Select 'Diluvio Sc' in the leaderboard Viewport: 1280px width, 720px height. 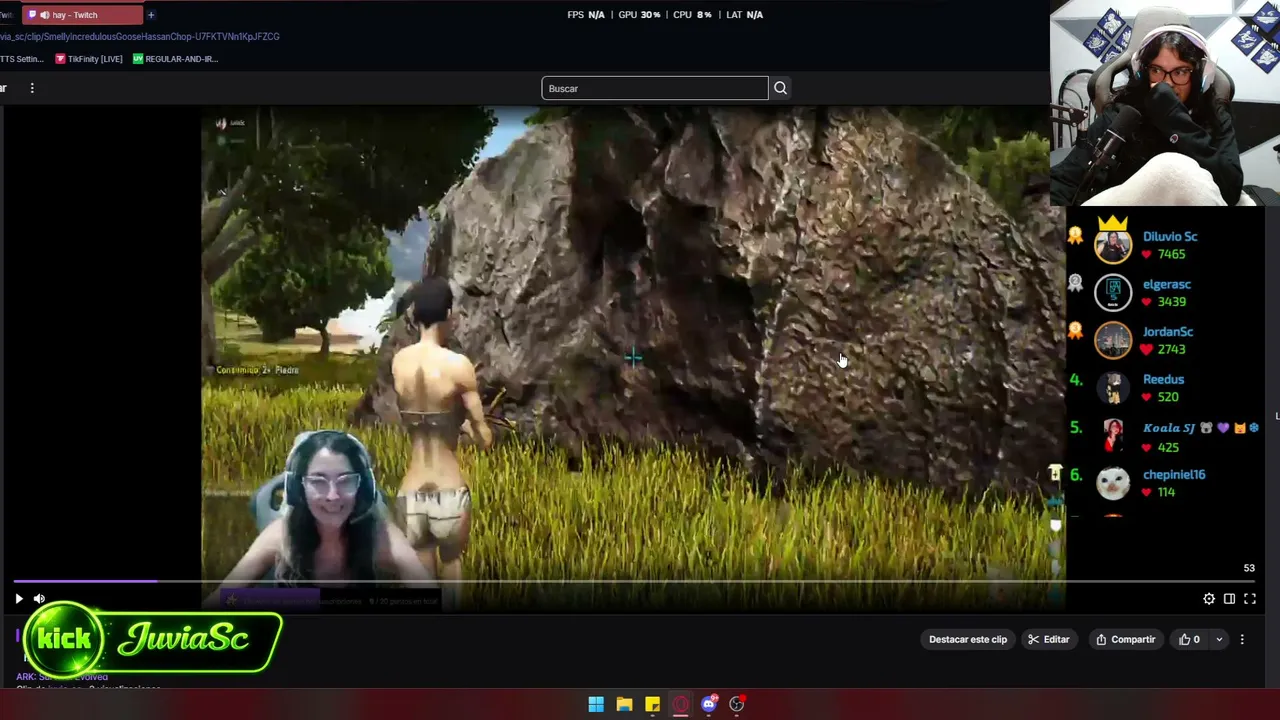[1170, 237]
